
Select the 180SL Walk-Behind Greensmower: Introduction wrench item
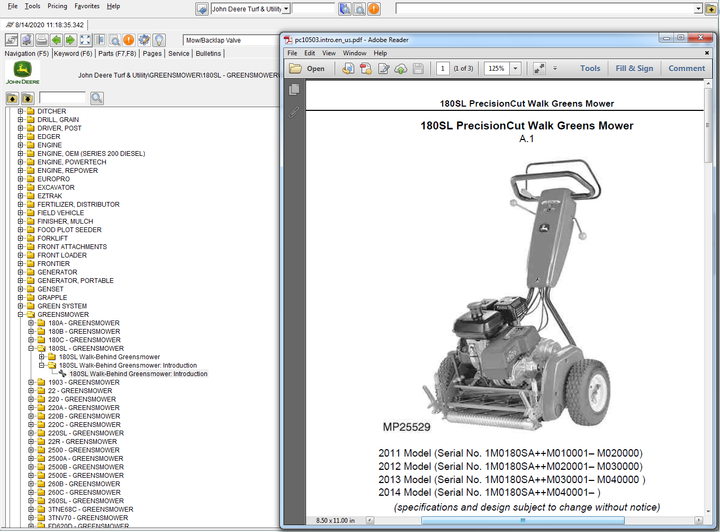(138, 374)
